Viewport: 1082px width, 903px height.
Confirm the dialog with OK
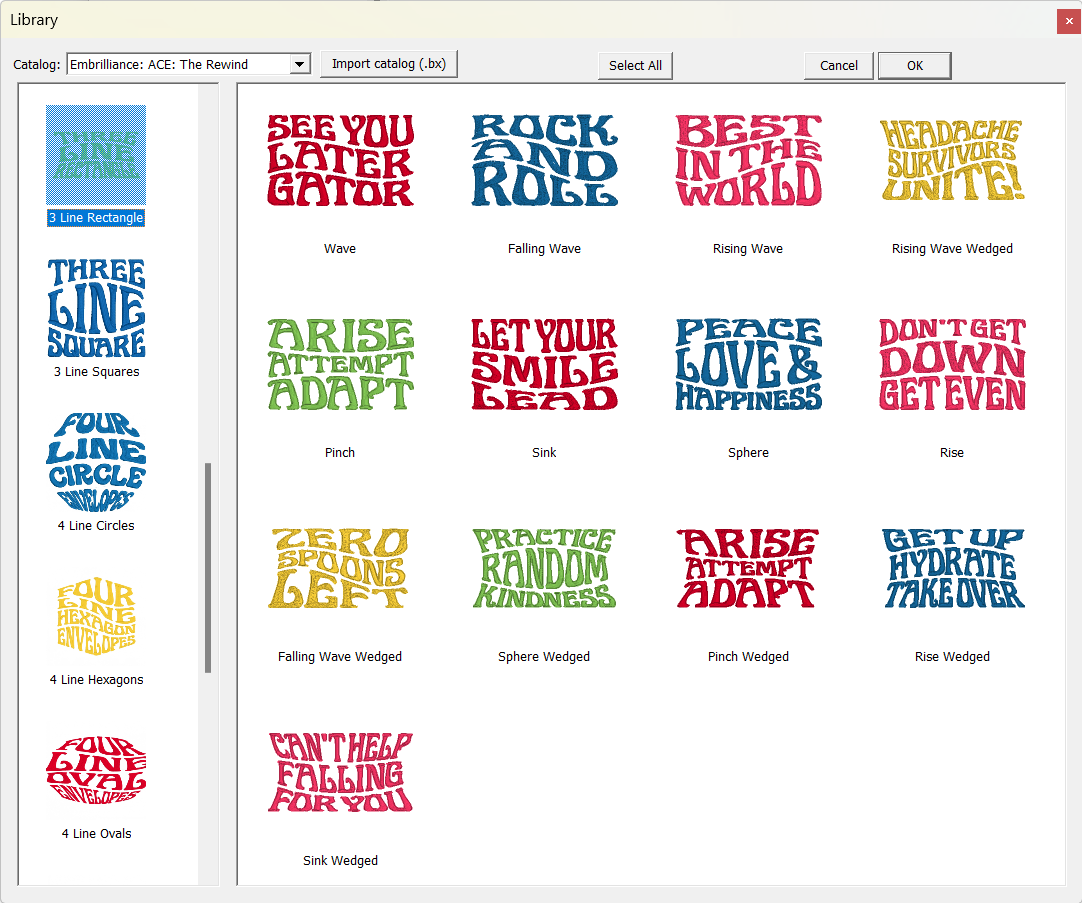coord(914,65)
